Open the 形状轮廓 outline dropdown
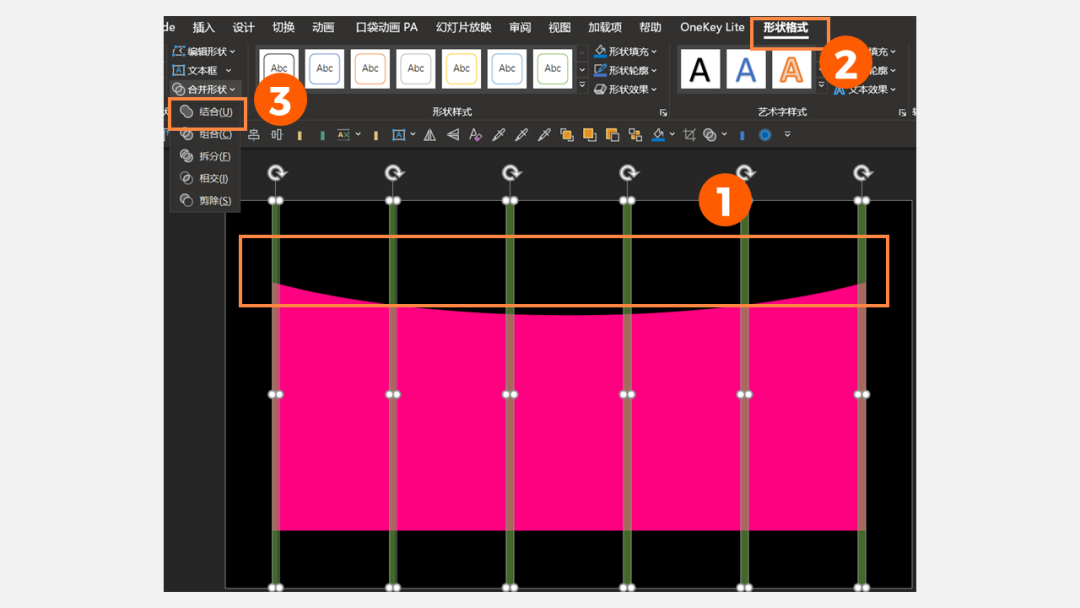This screenshot has height=608, width=1080. (627, 70)
